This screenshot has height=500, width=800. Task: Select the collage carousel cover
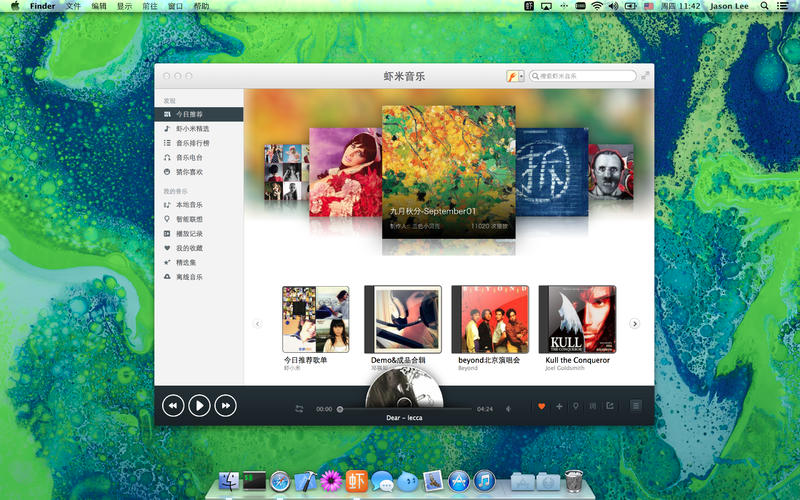pos(287,172)
